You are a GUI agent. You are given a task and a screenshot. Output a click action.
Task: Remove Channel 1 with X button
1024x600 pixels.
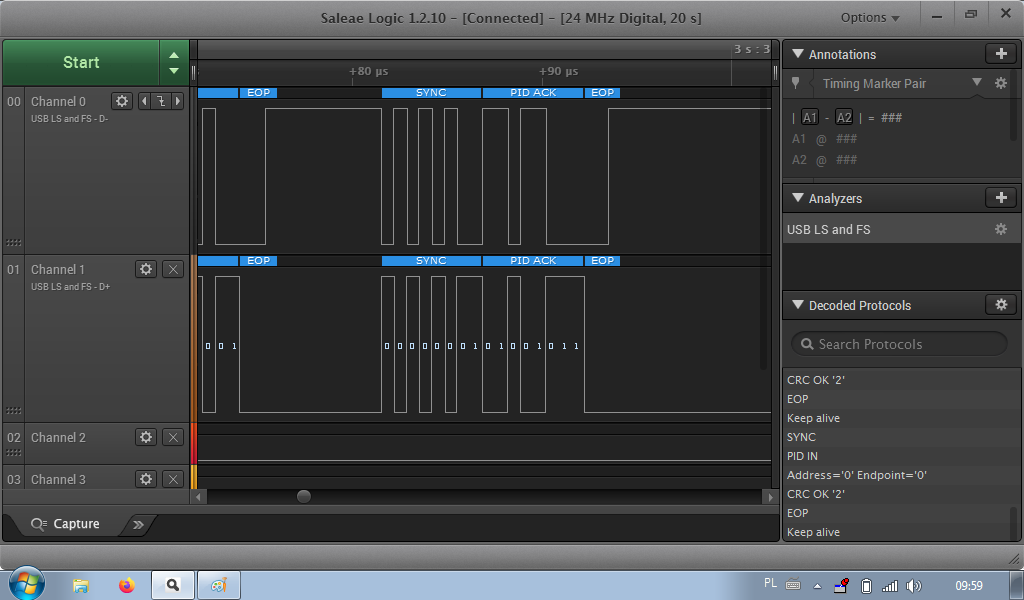point(172,269)
